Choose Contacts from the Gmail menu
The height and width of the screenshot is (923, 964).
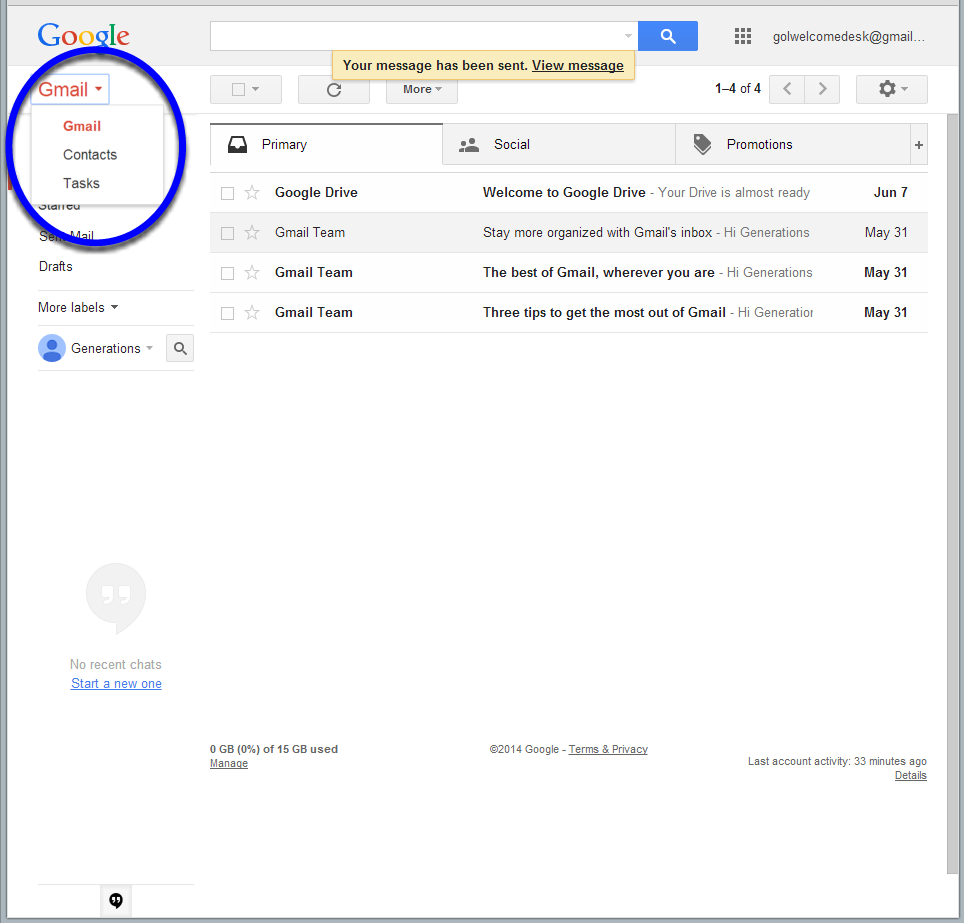90,155
